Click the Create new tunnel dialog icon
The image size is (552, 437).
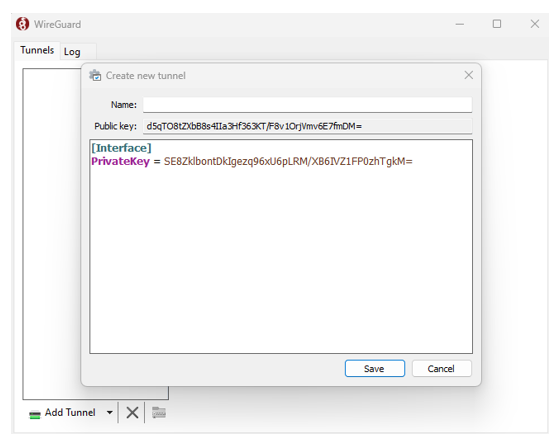(95, 75)
